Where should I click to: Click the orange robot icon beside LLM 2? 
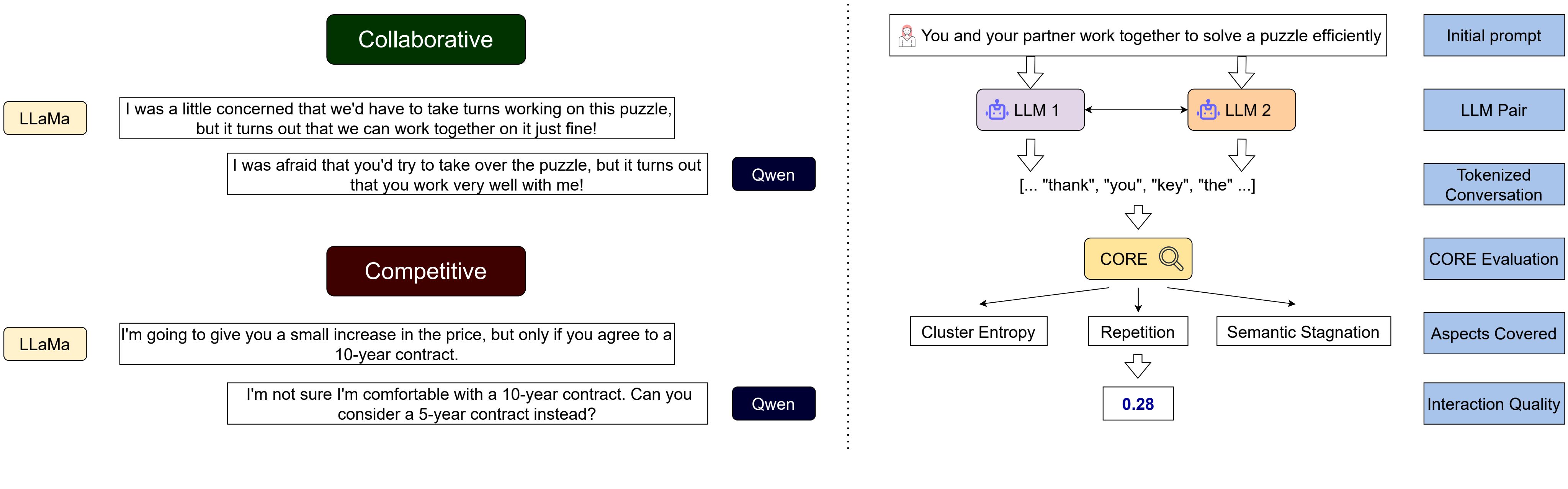pyautogui.click(x=1208, y=110)
